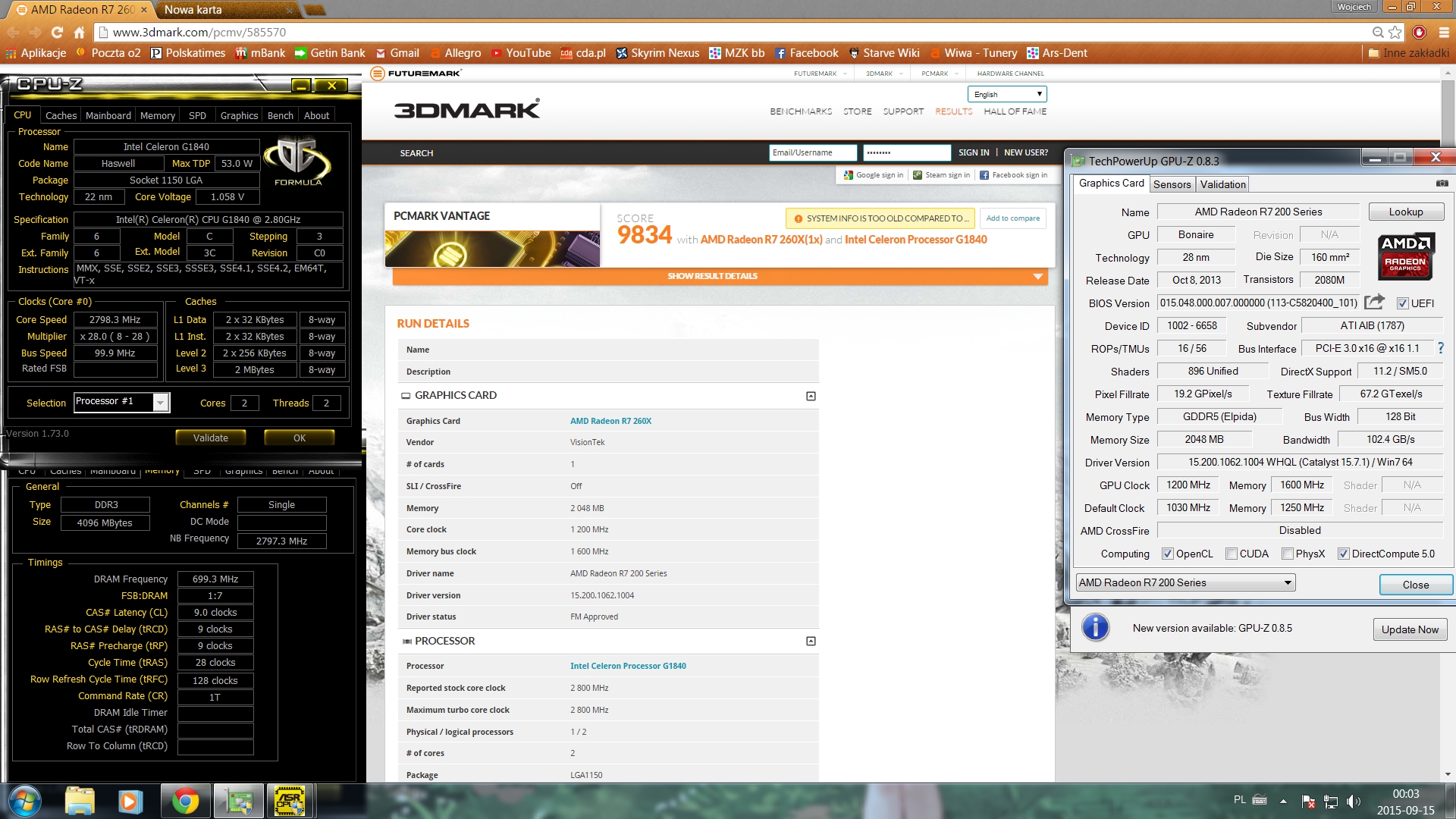Click the bus interface question mark

coord(1441,348)
